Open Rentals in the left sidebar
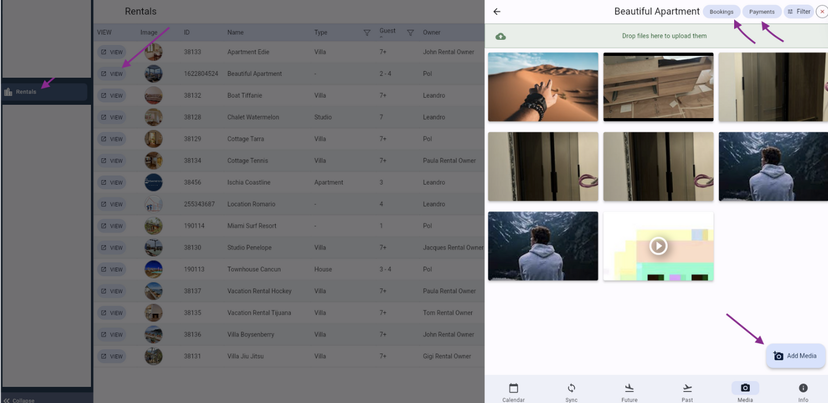Image resolution: width=828 pixels, height=403 pixels. click(x=45, y=92)
